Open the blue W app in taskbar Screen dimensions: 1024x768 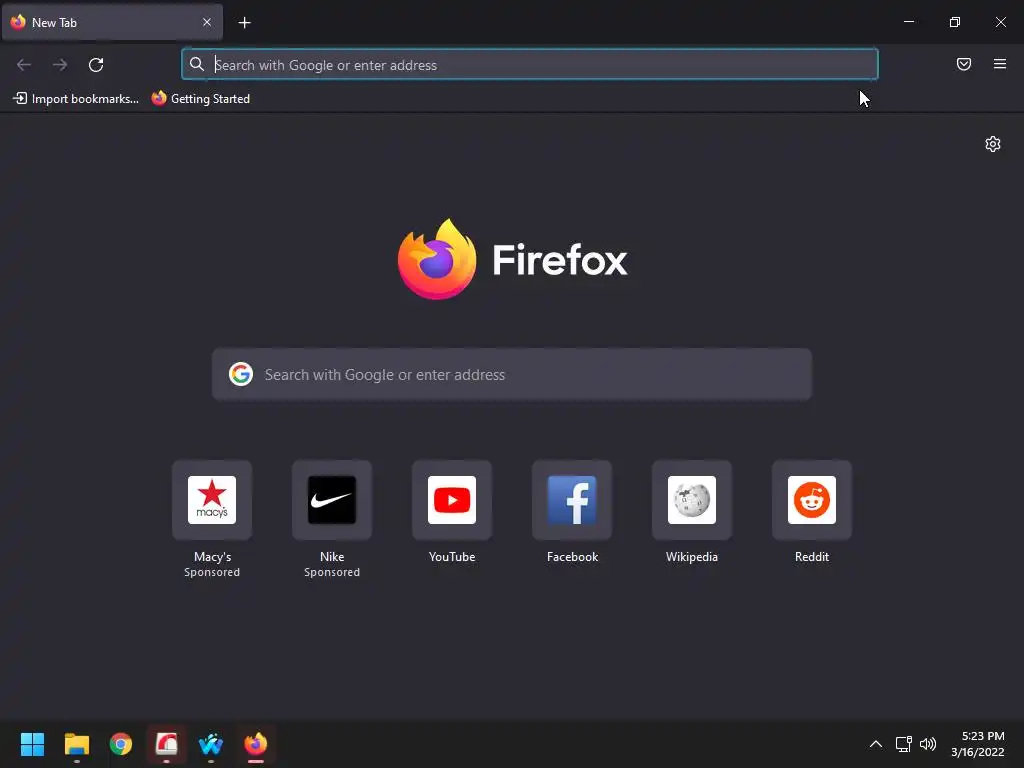pyautogui.click(x=210, y=744)
